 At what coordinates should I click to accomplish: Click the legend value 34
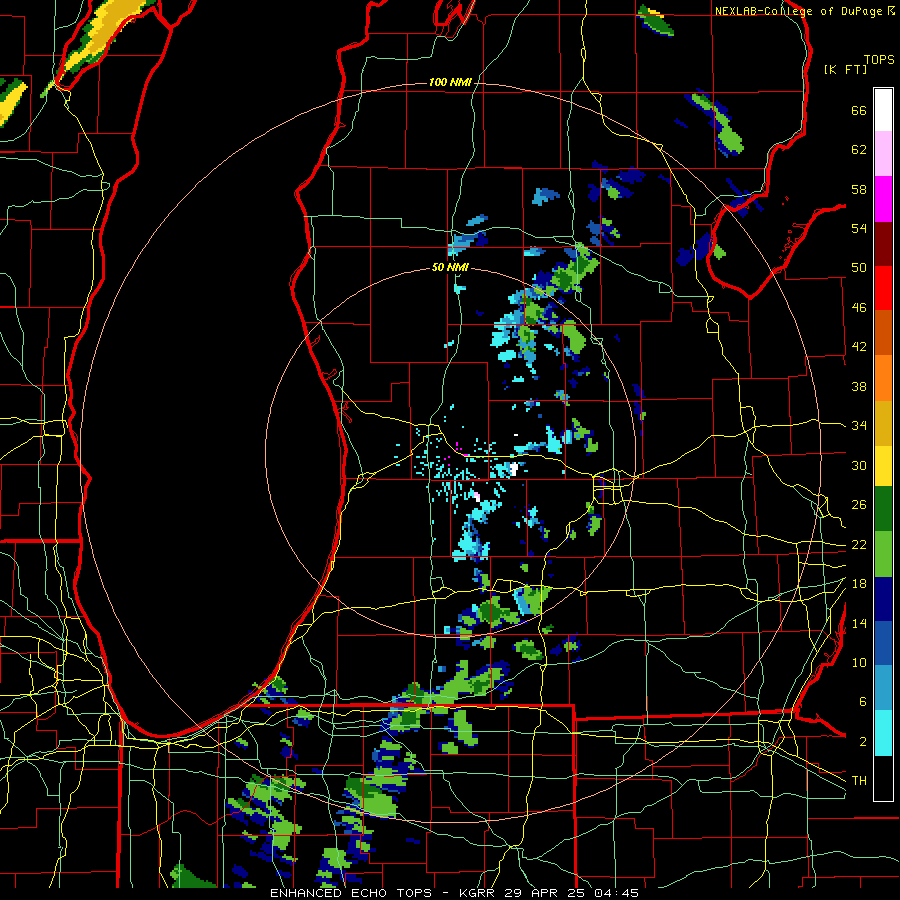coord(859,425)
